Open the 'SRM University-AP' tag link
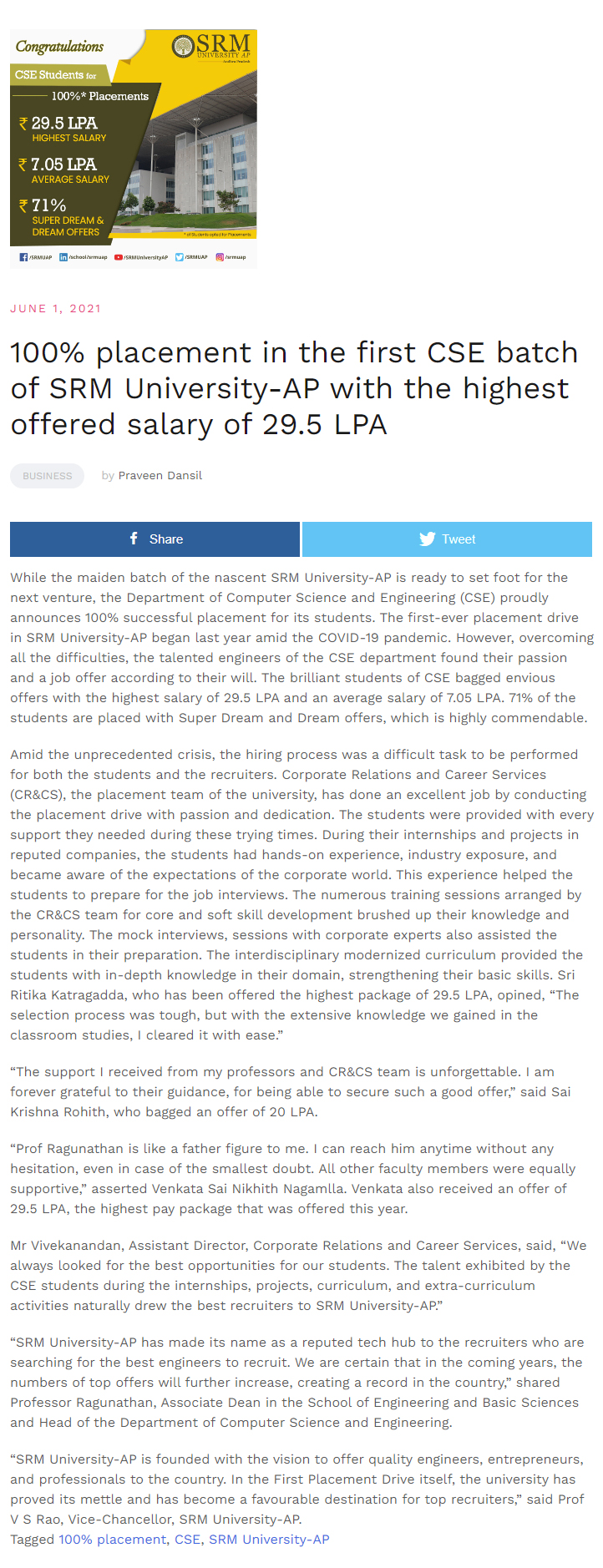Screen dimensions: 603x1568 (x=269, y=1539)
